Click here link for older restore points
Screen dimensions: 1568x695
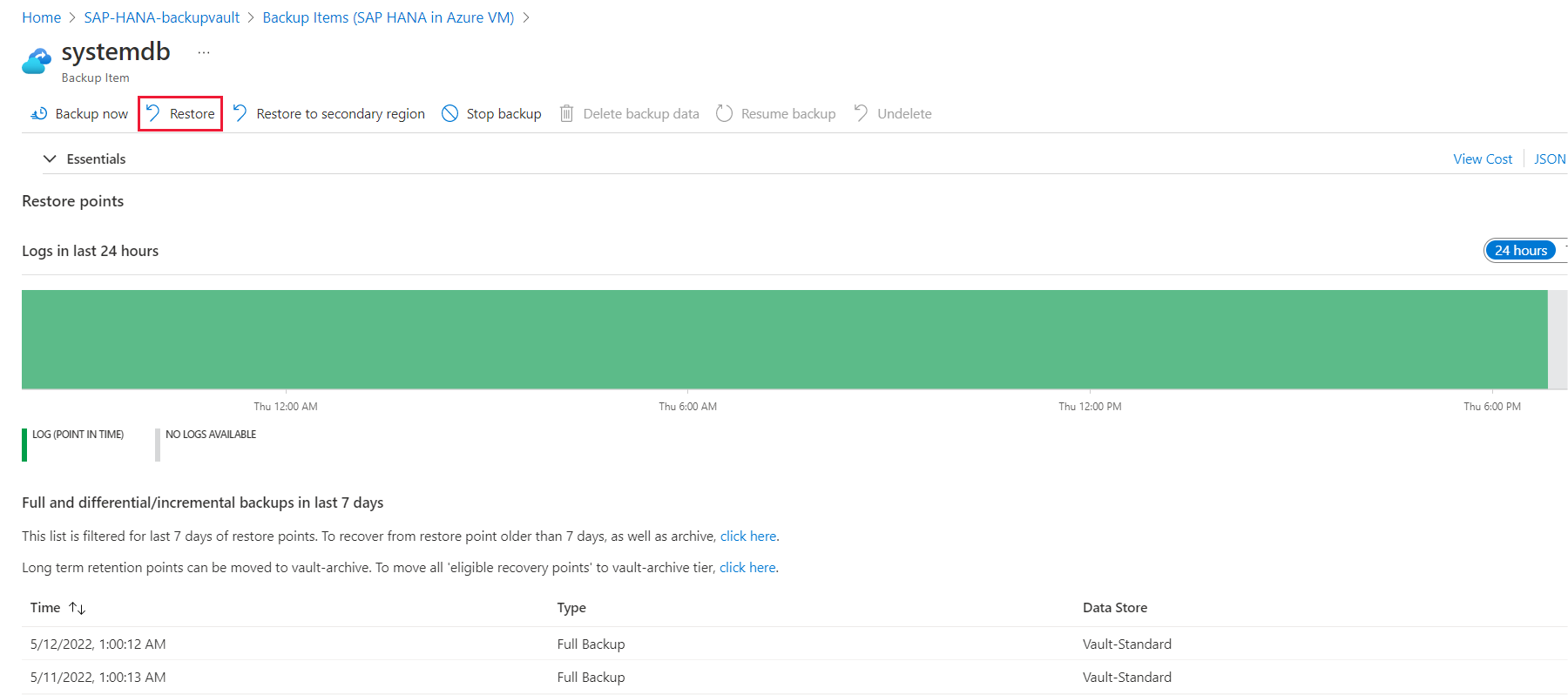tap(748, 536)
